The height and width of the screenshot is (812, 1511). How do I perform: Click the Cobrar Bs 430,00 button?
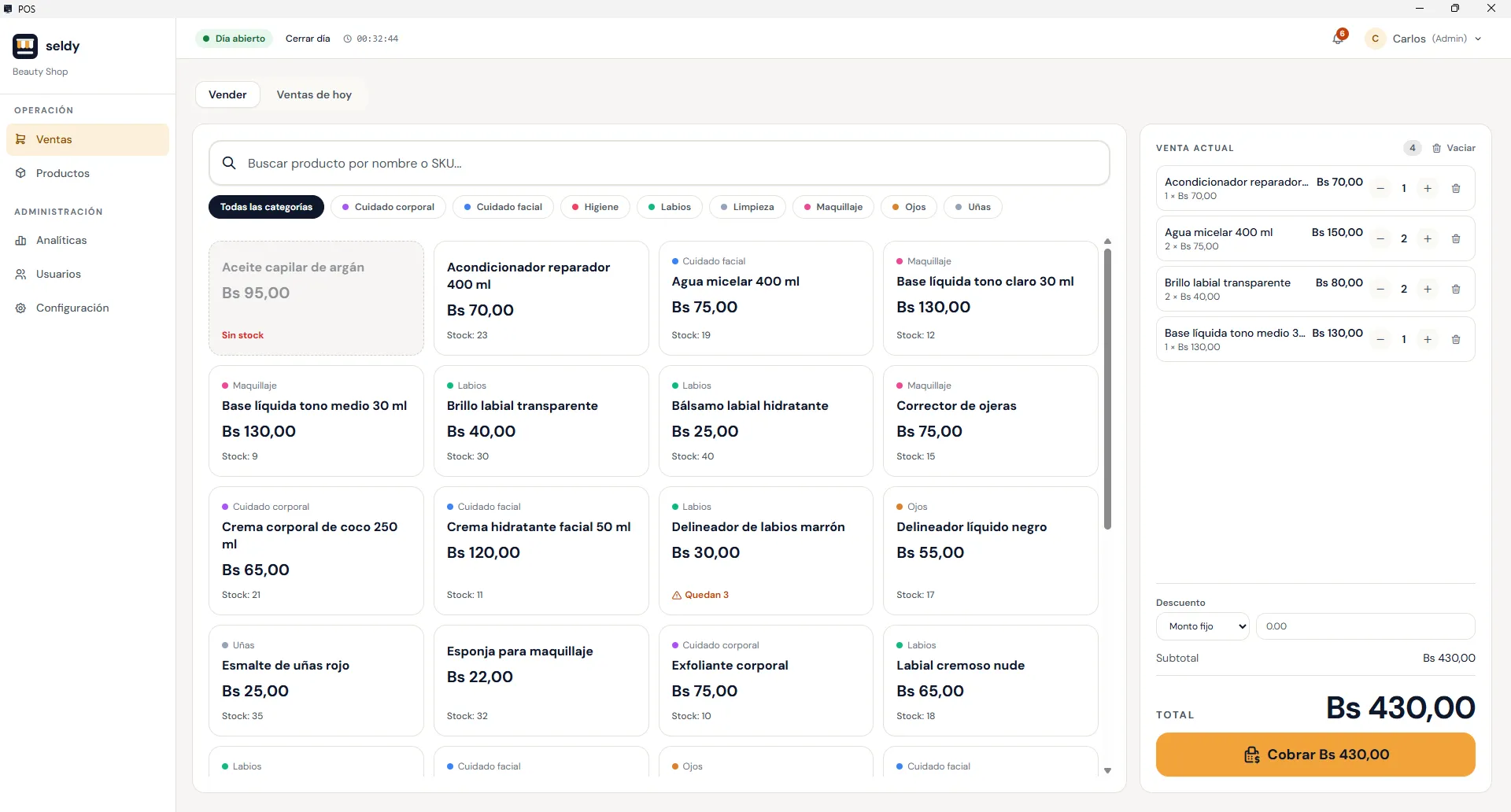pyautogui.click(x=1315, y=755)
